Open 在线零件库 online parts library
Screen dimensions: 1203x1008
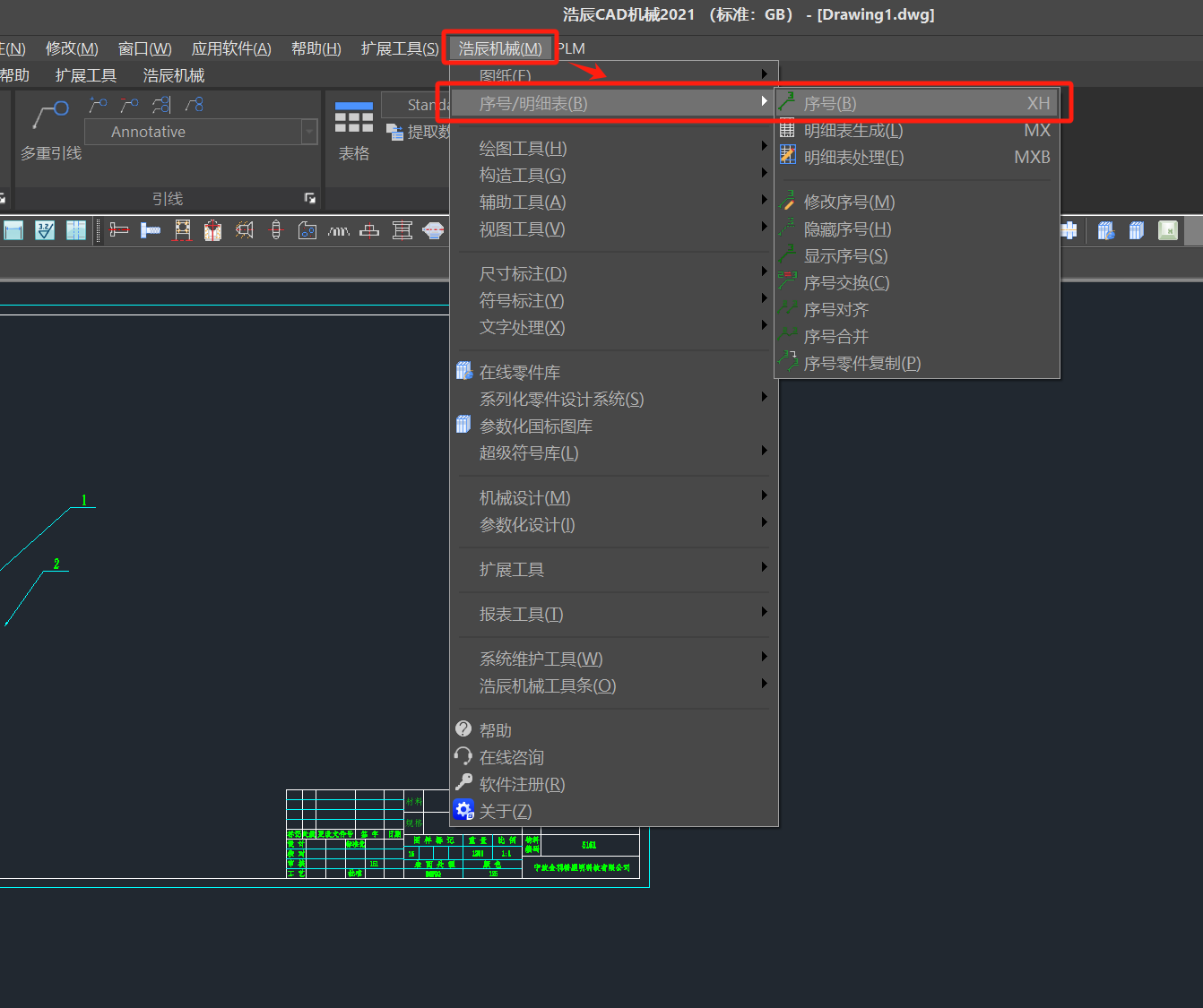[x=614, y=373]
